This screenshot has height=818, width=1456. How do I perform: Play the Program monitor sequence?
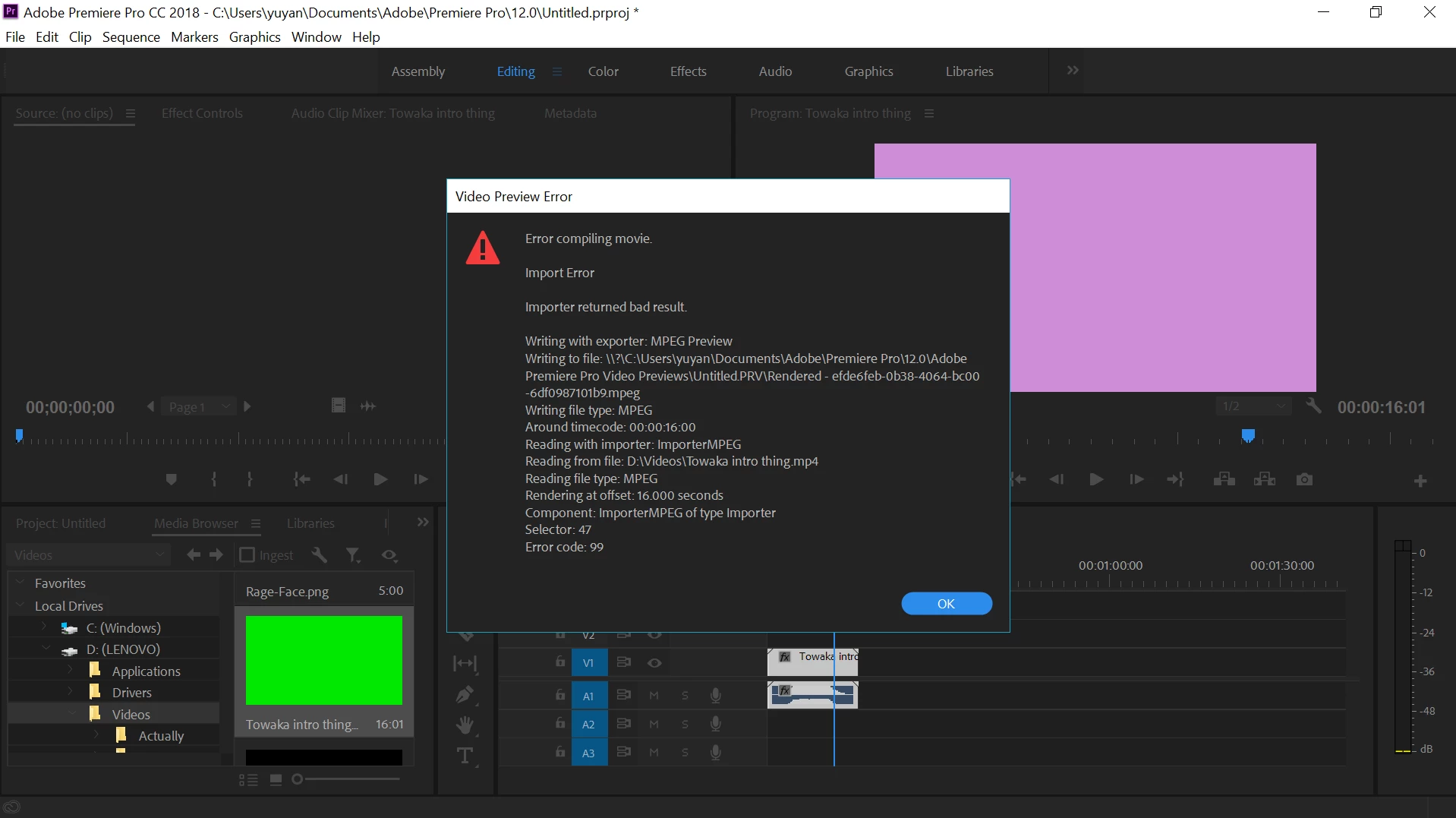(x=1096, y=479)
